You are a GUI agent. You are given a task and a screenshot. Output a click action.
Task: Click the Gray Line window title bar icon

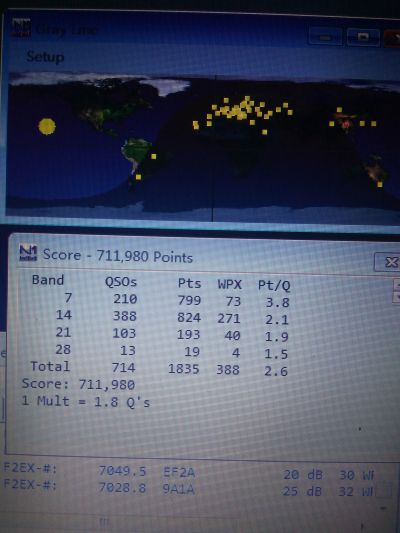pyautogui.click(x=21, y=28)
